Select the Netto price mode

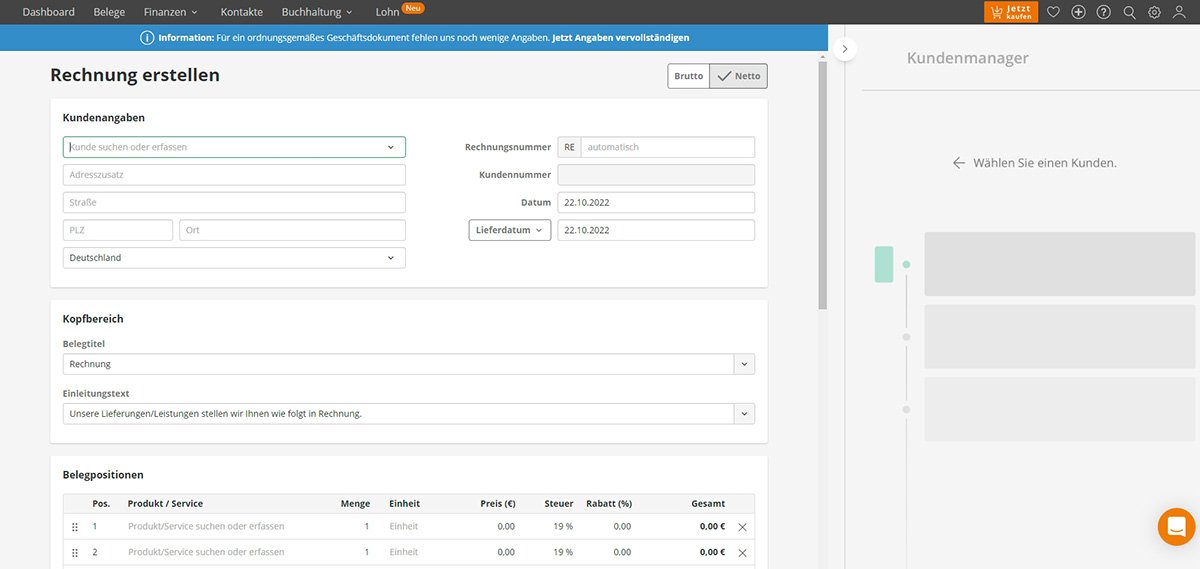(x=739, y=76)
